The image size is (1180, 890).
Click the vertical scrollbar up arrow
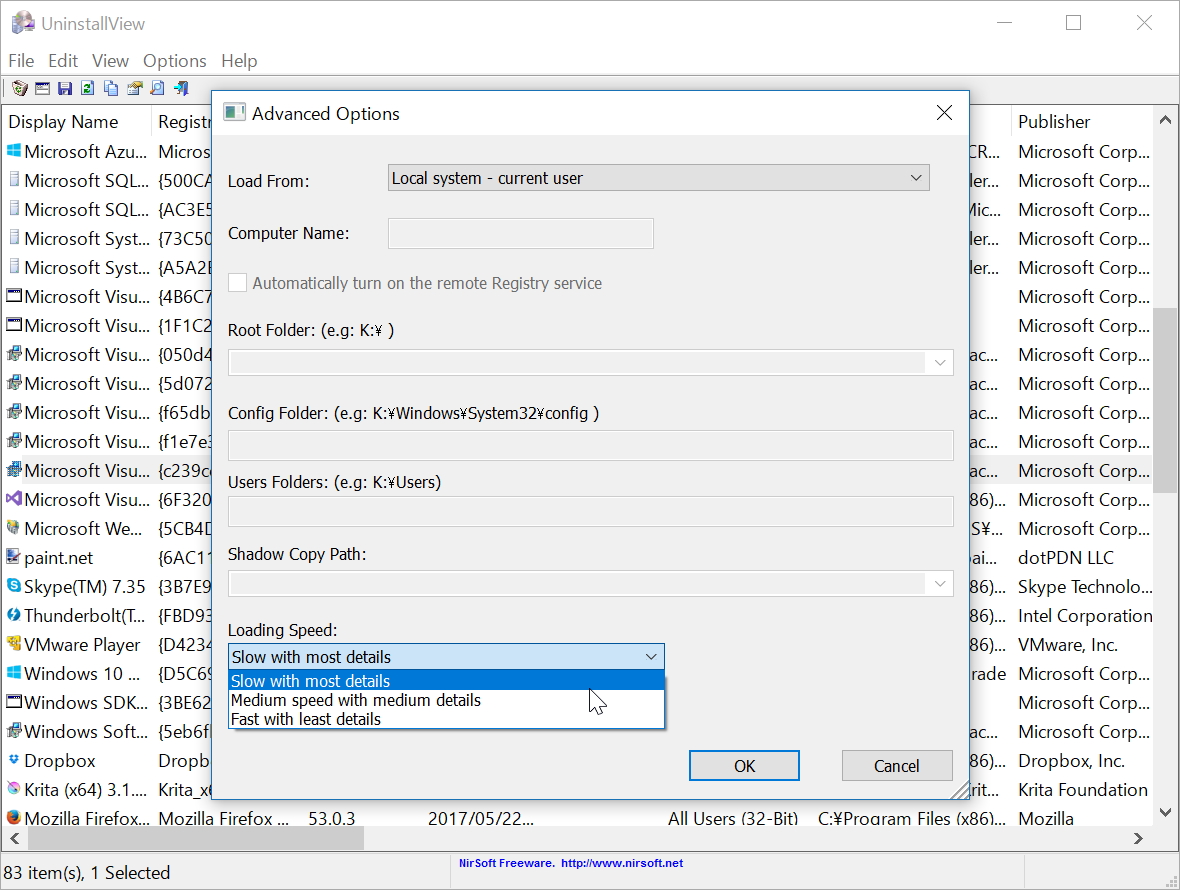(x=1165, y=120)
